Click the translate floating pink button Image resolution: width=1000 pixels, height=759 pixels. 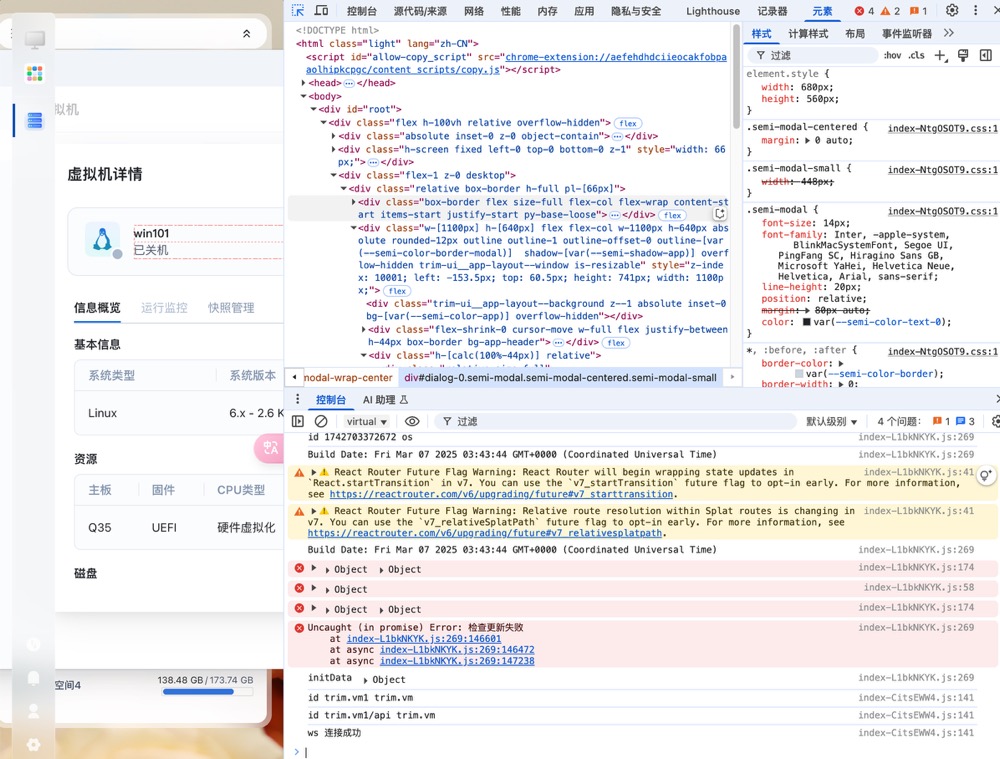point(269,448)
